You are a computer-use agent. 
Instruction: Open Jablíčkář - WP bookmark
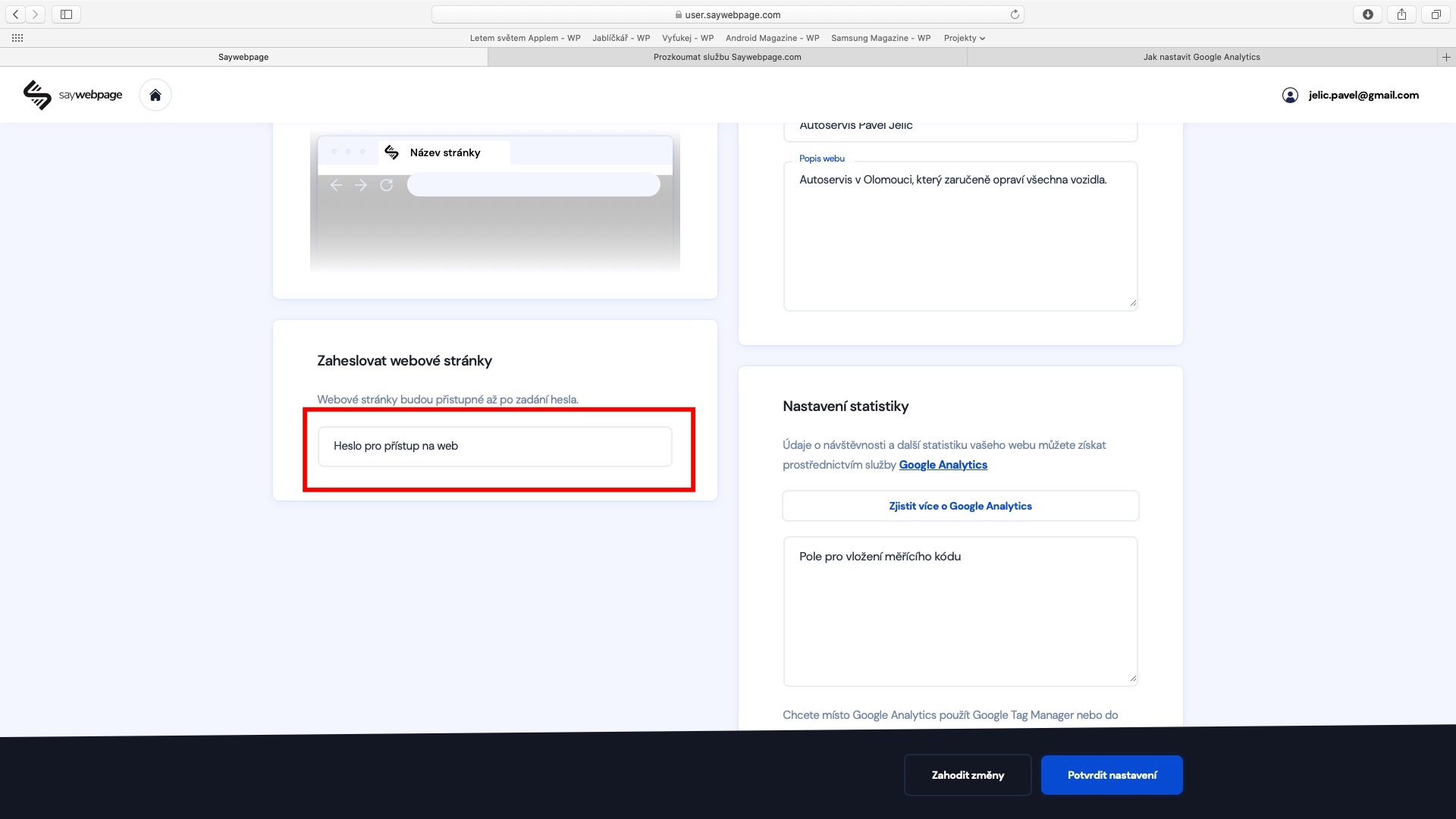(620, 38)
